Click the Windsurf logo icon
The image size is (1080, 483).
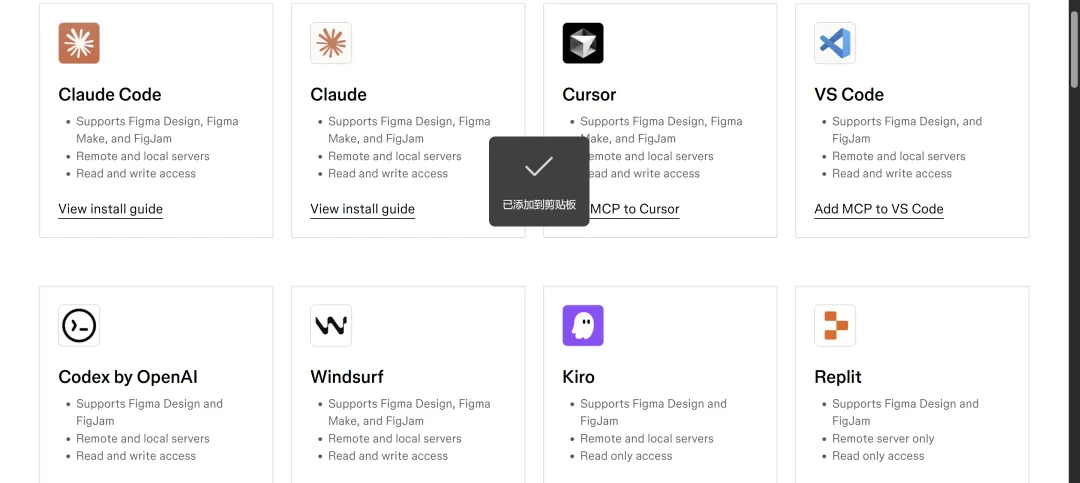[x=331, y=325]
